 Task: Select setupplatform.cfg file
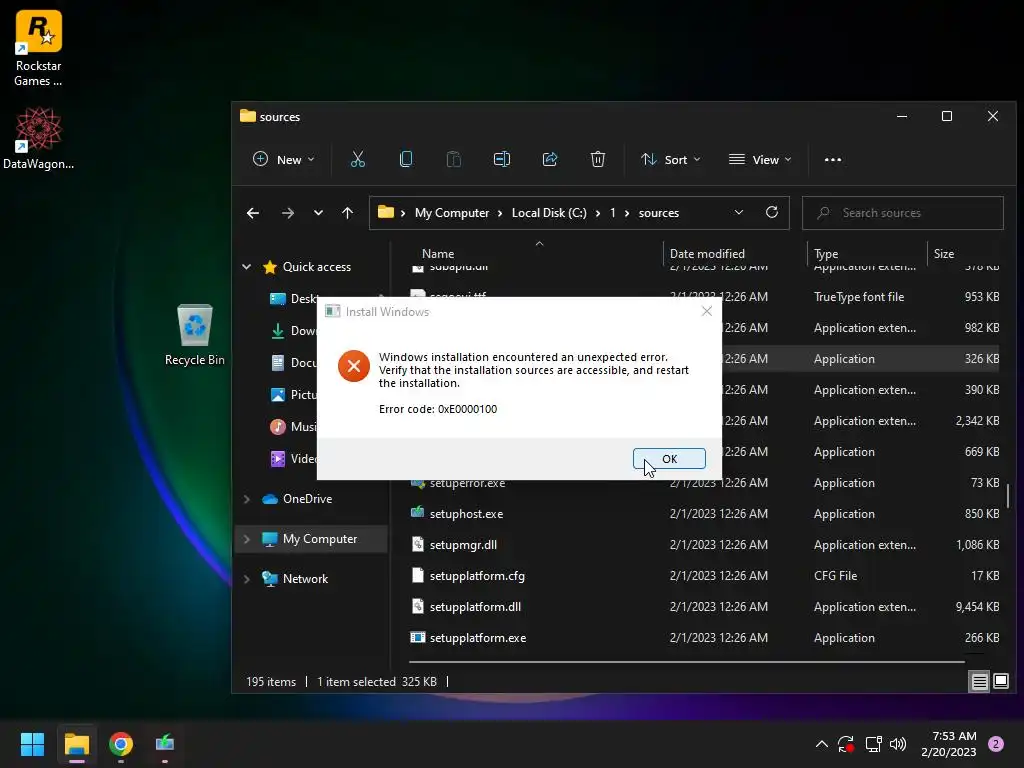click(477, 576)
